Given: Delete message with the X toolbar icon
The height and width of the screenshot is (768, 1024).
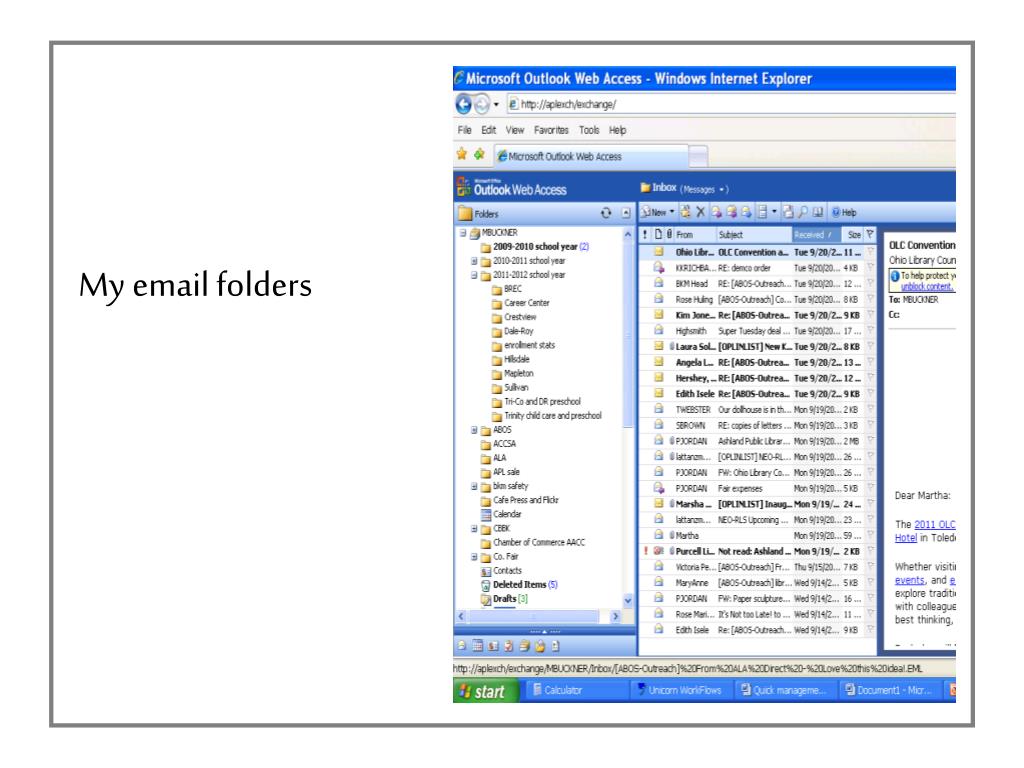Looking at the screenshot, I should tap(701, 212).
